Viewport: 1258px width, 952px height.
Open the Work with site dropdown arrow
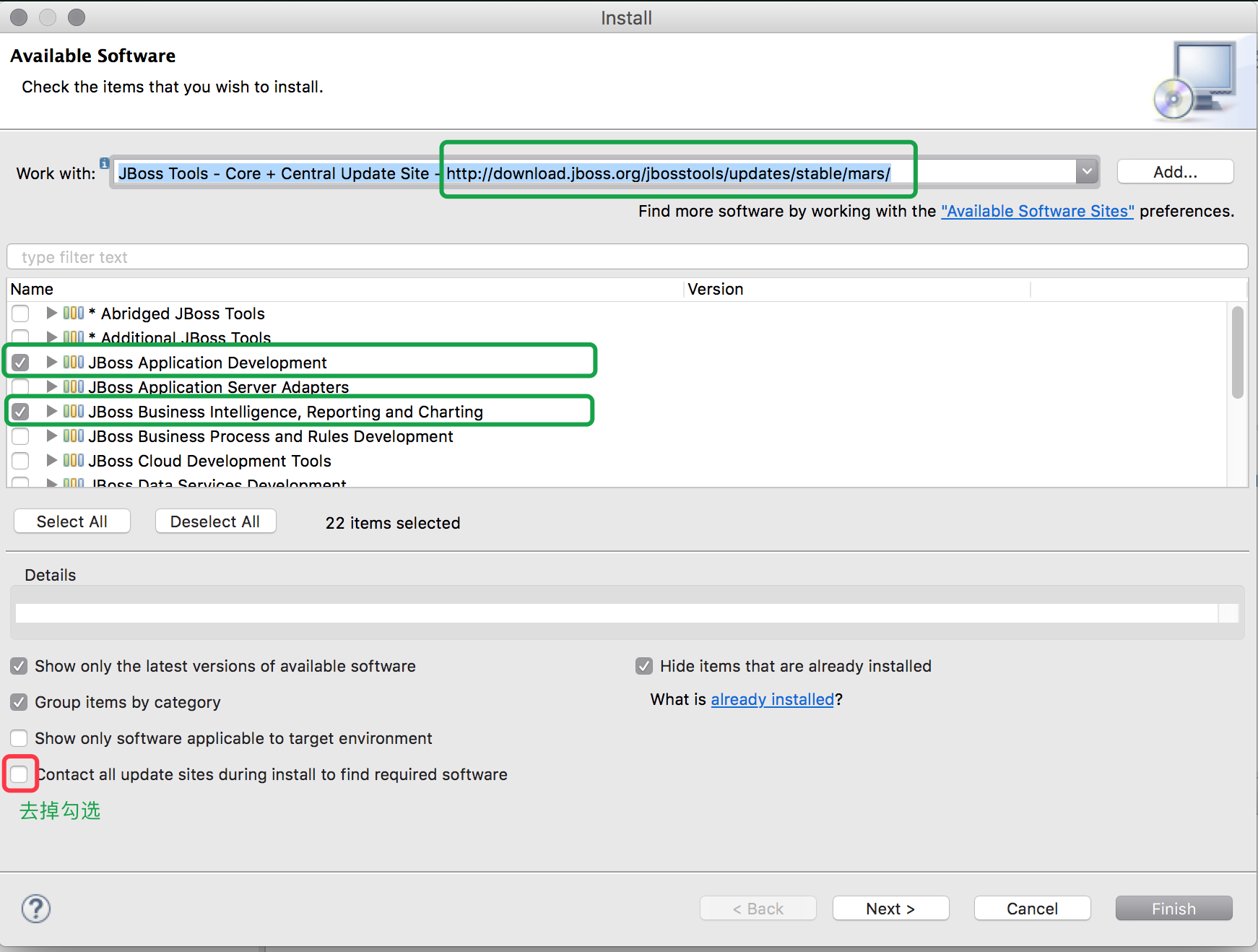click(x=1087, y=172)
